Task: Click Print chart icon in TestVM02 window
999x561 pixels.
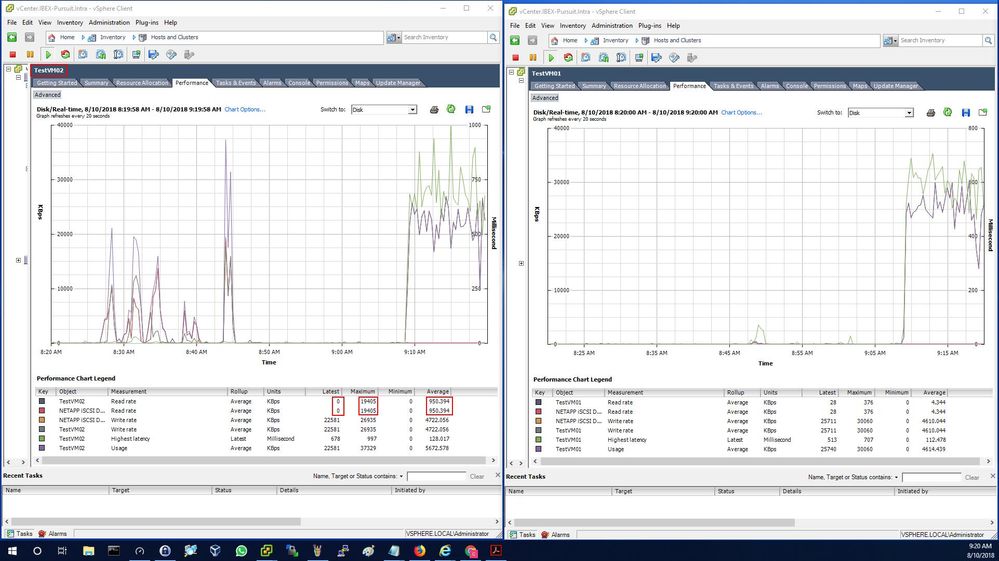Action: 434,110
